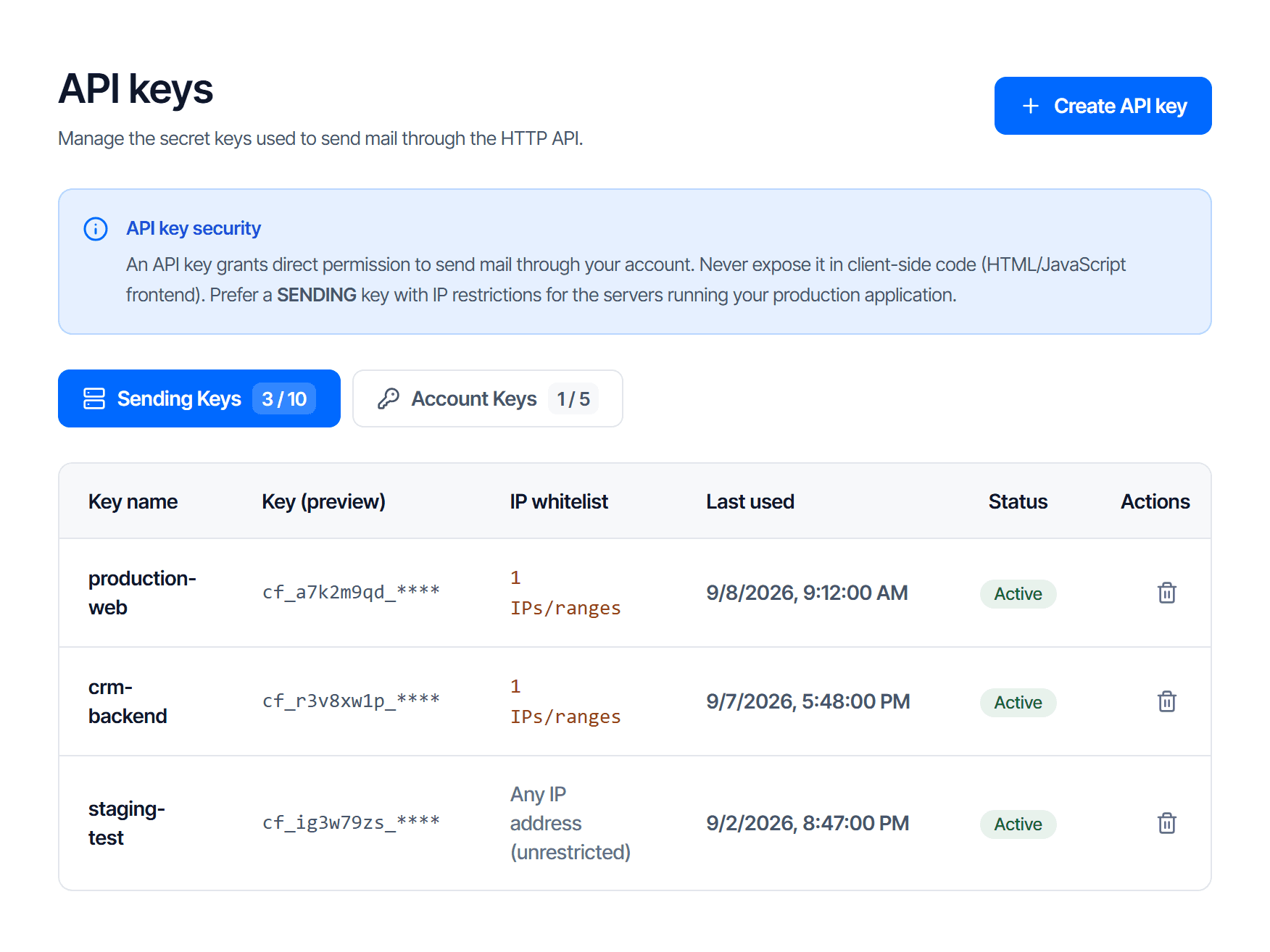Click last used 9/8/2026, 9:12:00 AM

coord(807,593)
